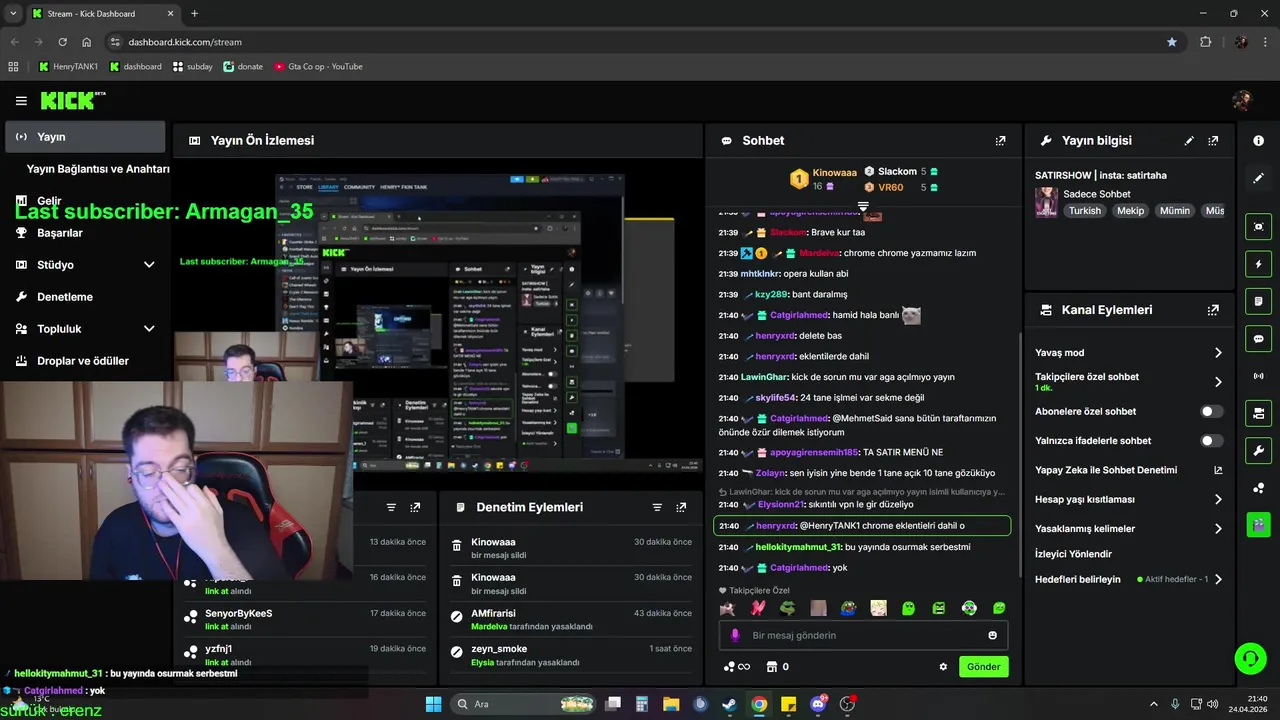Viewport: 1280px width, 720px height.
Task: Open Hedefleri belirleyin goals
Action: [x=1128, y=579]
